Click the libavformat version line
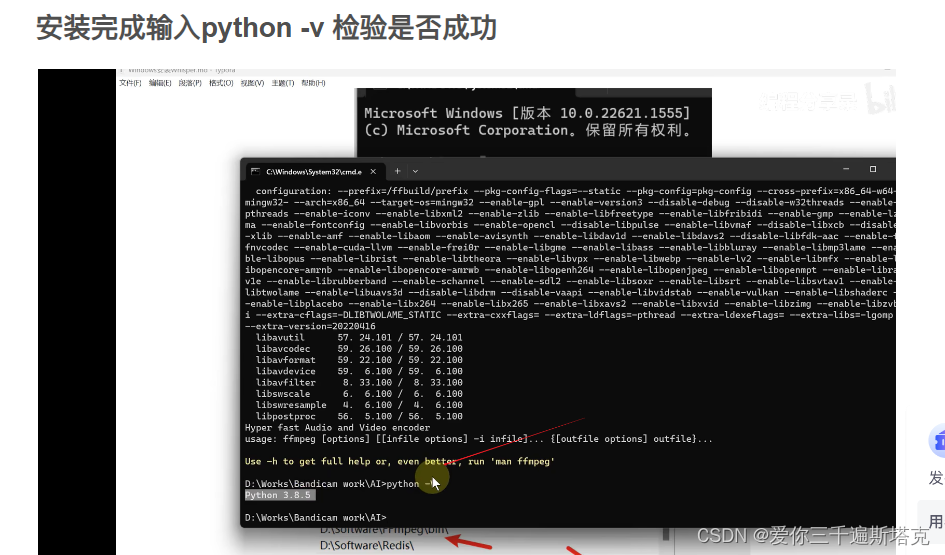The width and height of the screenshot is (945, 555). [359, 360]
